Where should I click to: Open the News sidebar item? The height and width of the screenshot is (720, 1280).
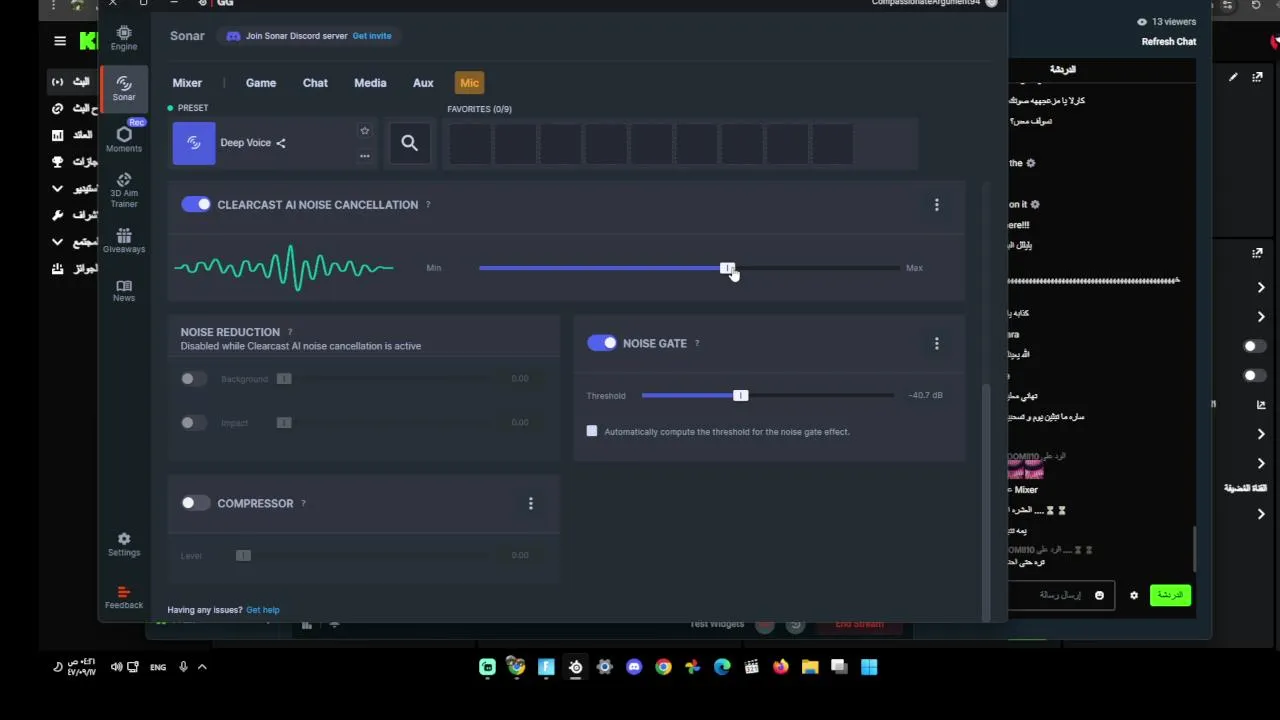coord(124,291)
